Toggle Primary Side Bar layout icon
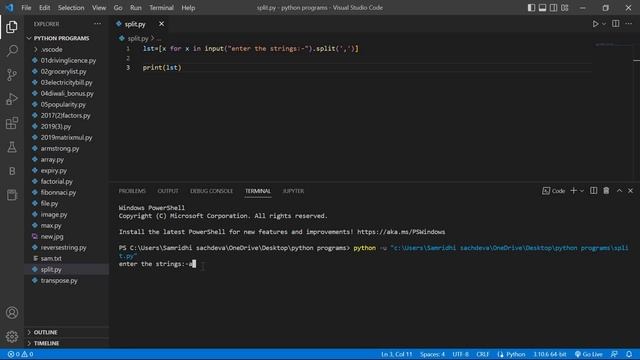 point(531,8)
